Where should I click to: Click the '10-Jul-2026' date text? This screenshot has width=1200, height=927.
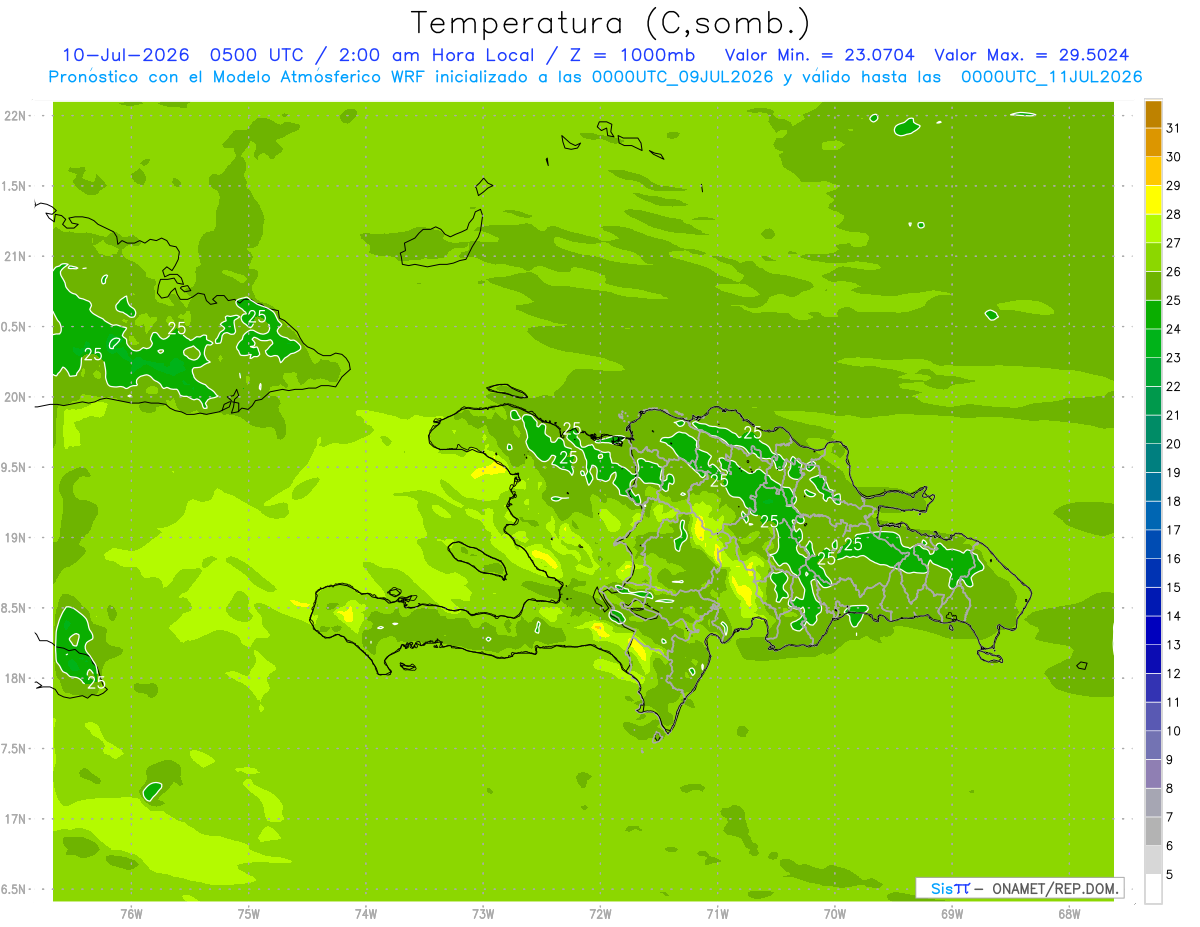tap(128, 56)
